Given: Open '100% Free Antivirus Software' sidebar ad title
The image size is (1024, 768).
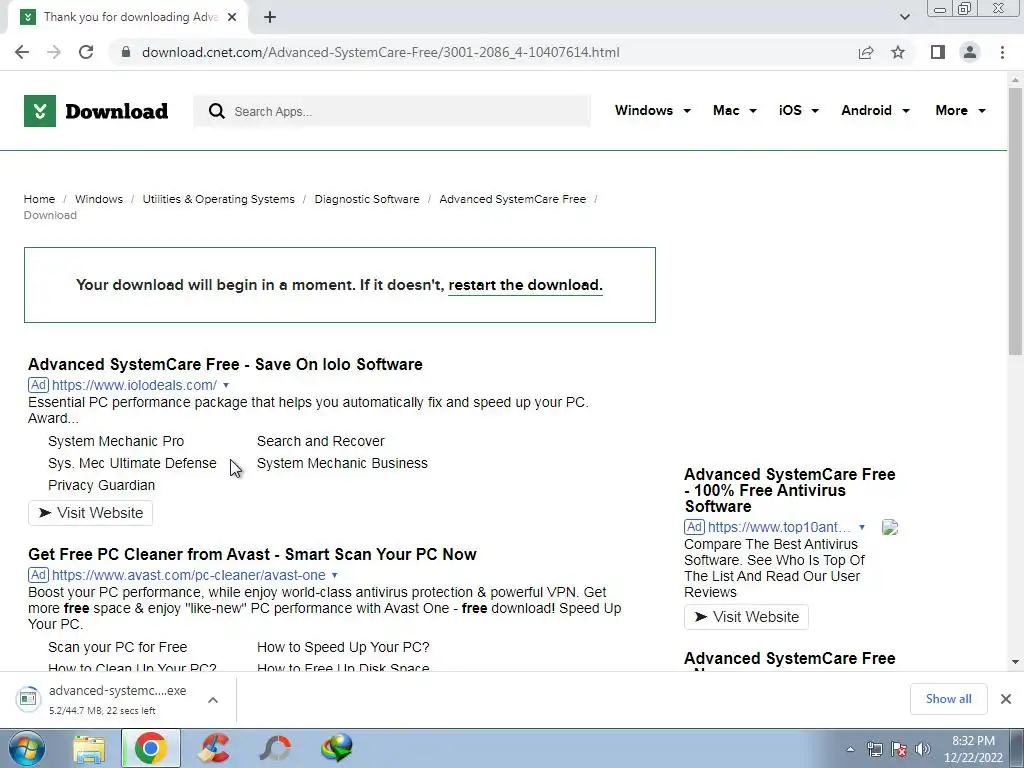Looking at the screenshot, I should [790, 490].
